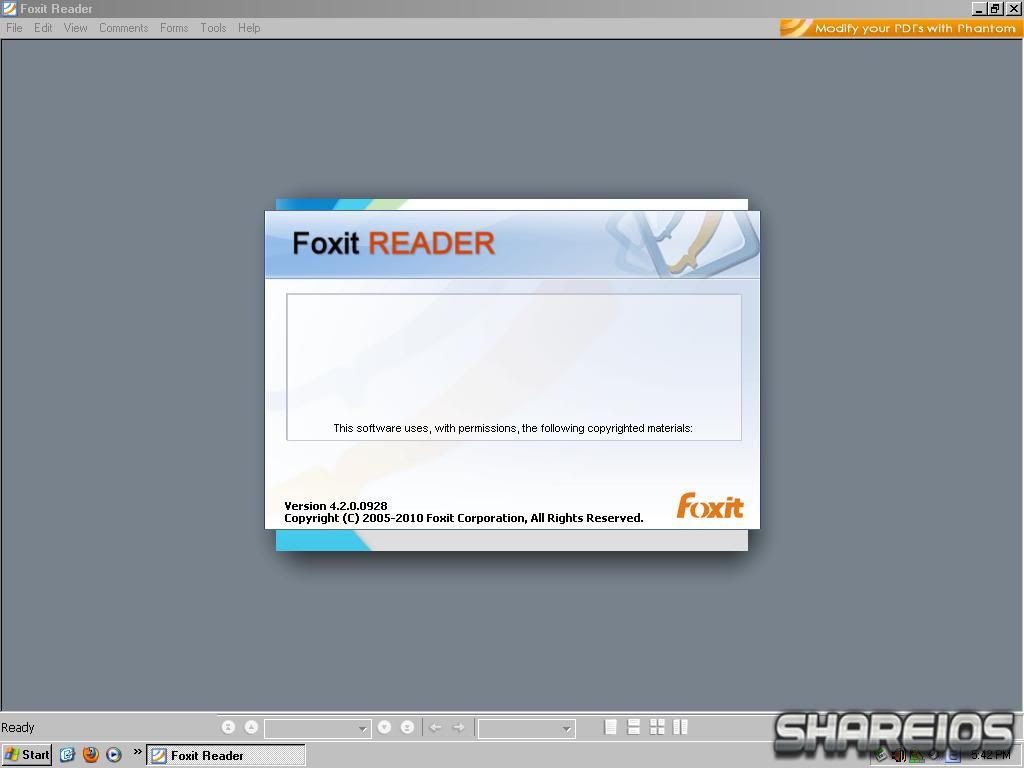Select continuous facing layout icon

point(657,727)
